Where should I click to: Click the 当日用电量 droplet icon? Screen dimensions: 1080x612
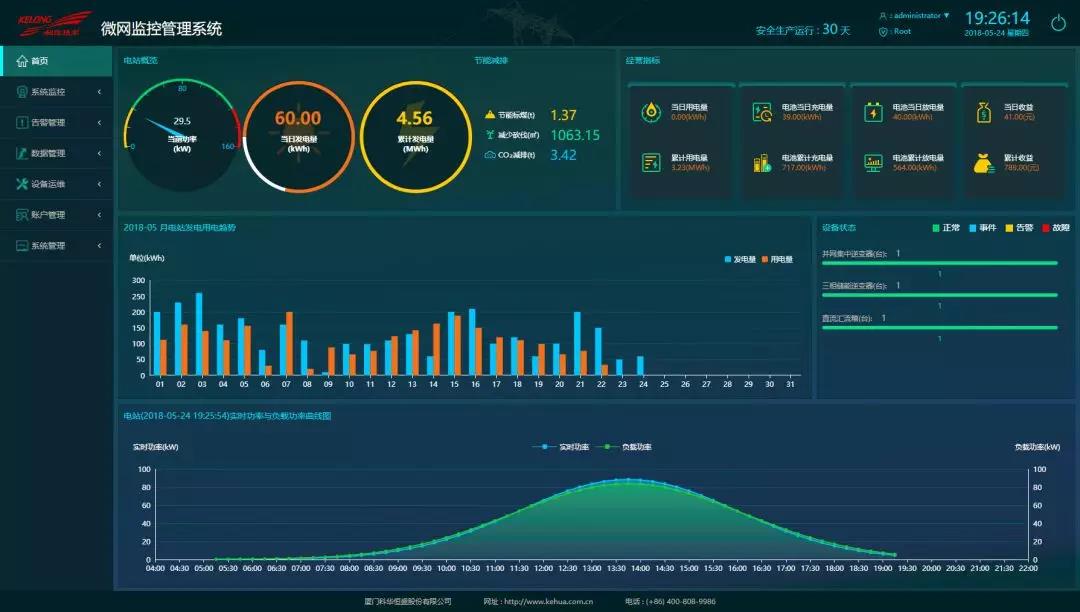tap(651, 112)
